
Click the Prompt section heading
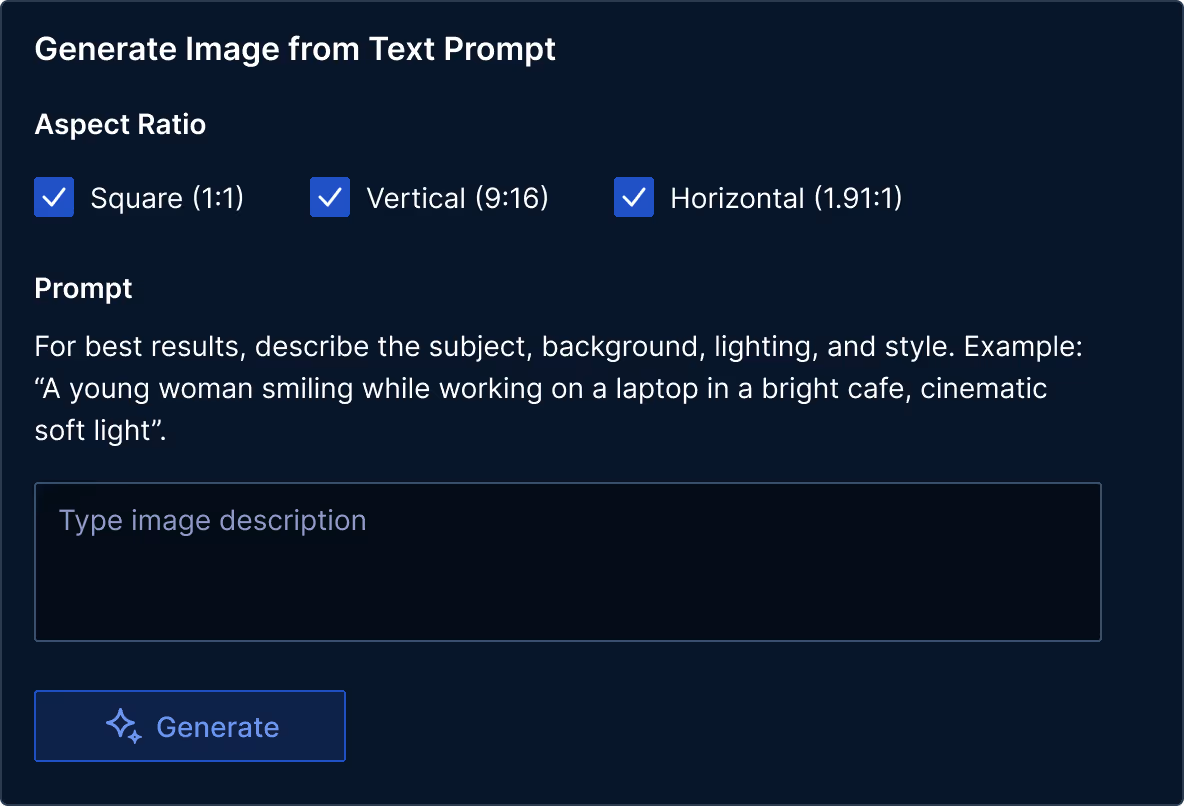tap(83, 288)
